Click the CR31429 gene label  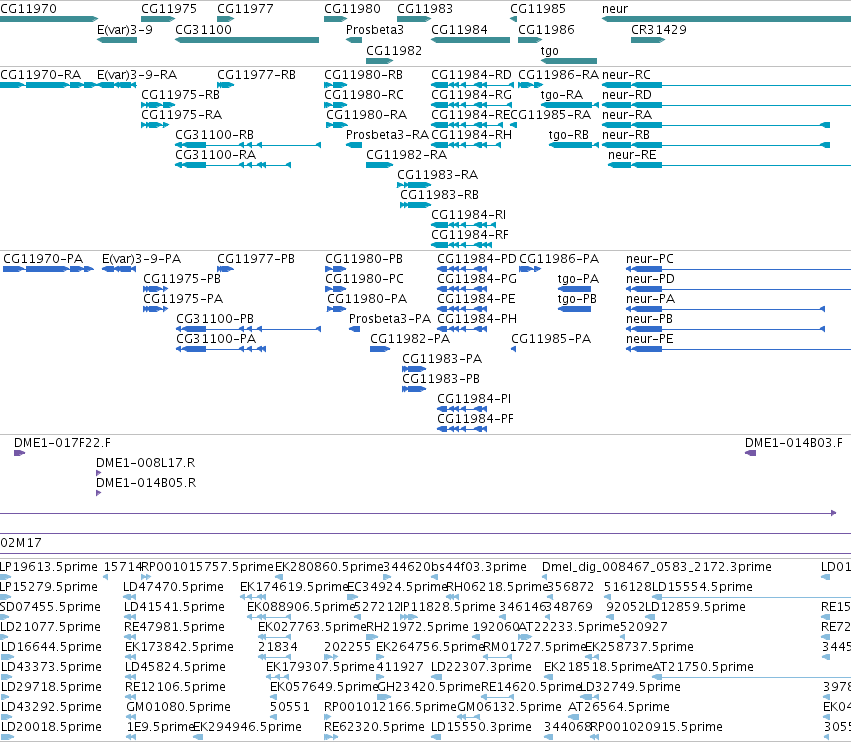pos(658,30)
